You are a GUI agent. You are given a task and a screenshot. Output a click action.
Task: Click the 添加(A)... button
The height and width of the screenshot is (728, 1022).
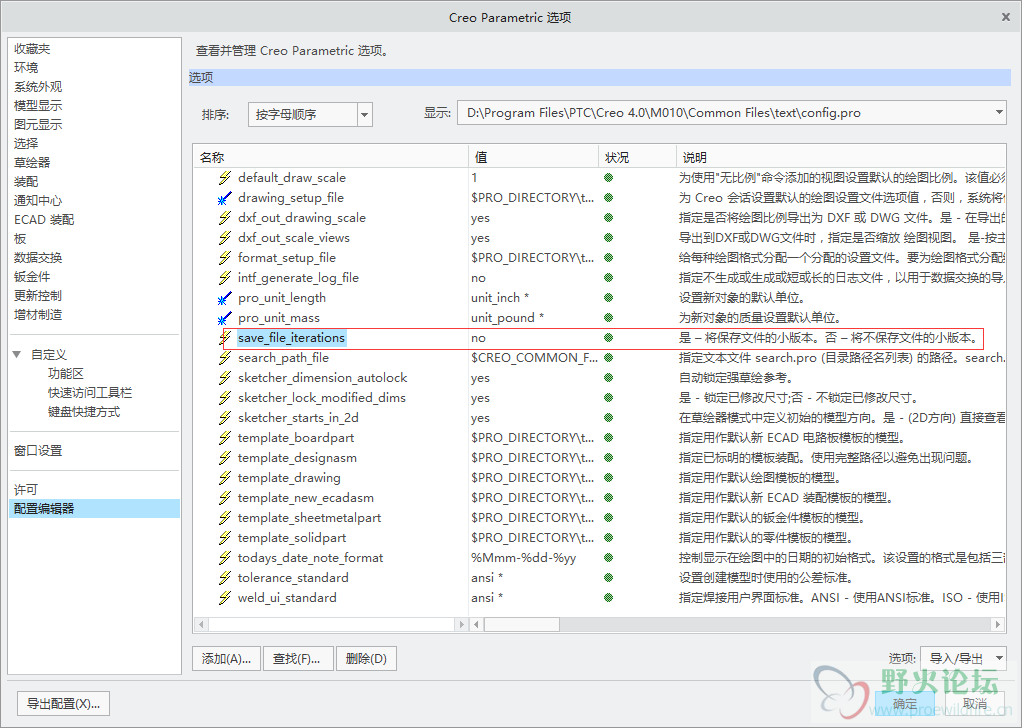pyautogui.click(x=226, y=658)
